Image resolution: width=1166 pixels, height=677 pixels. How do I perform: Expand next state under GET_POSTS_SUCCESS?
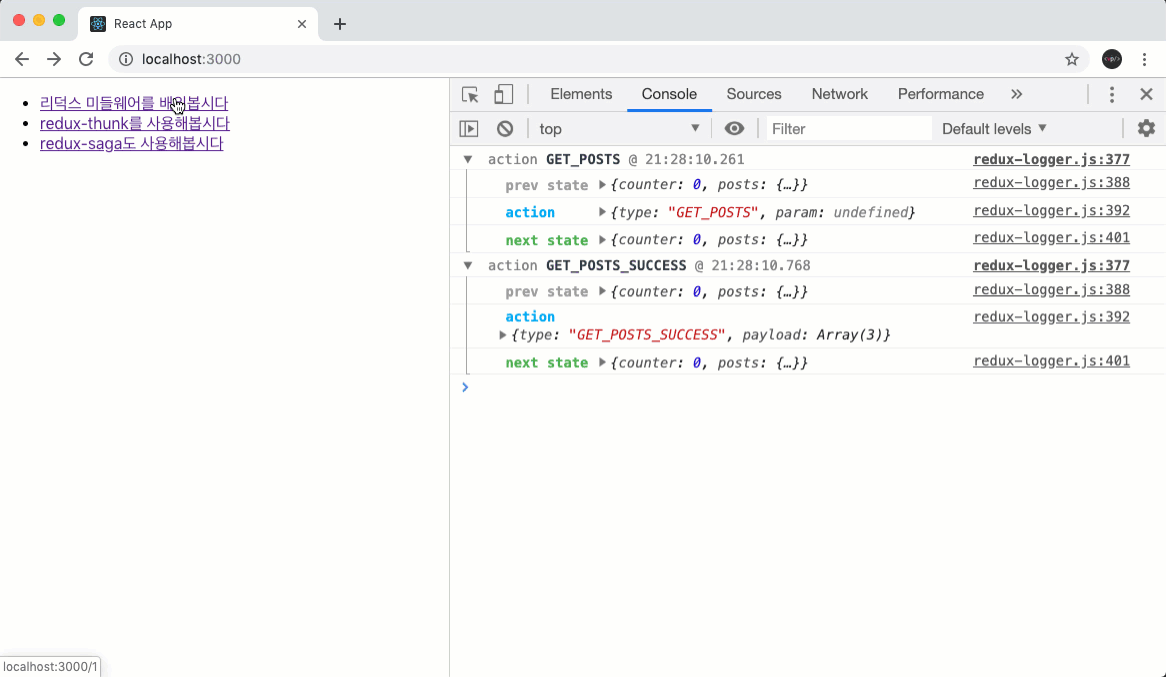[x=602, y=362]
